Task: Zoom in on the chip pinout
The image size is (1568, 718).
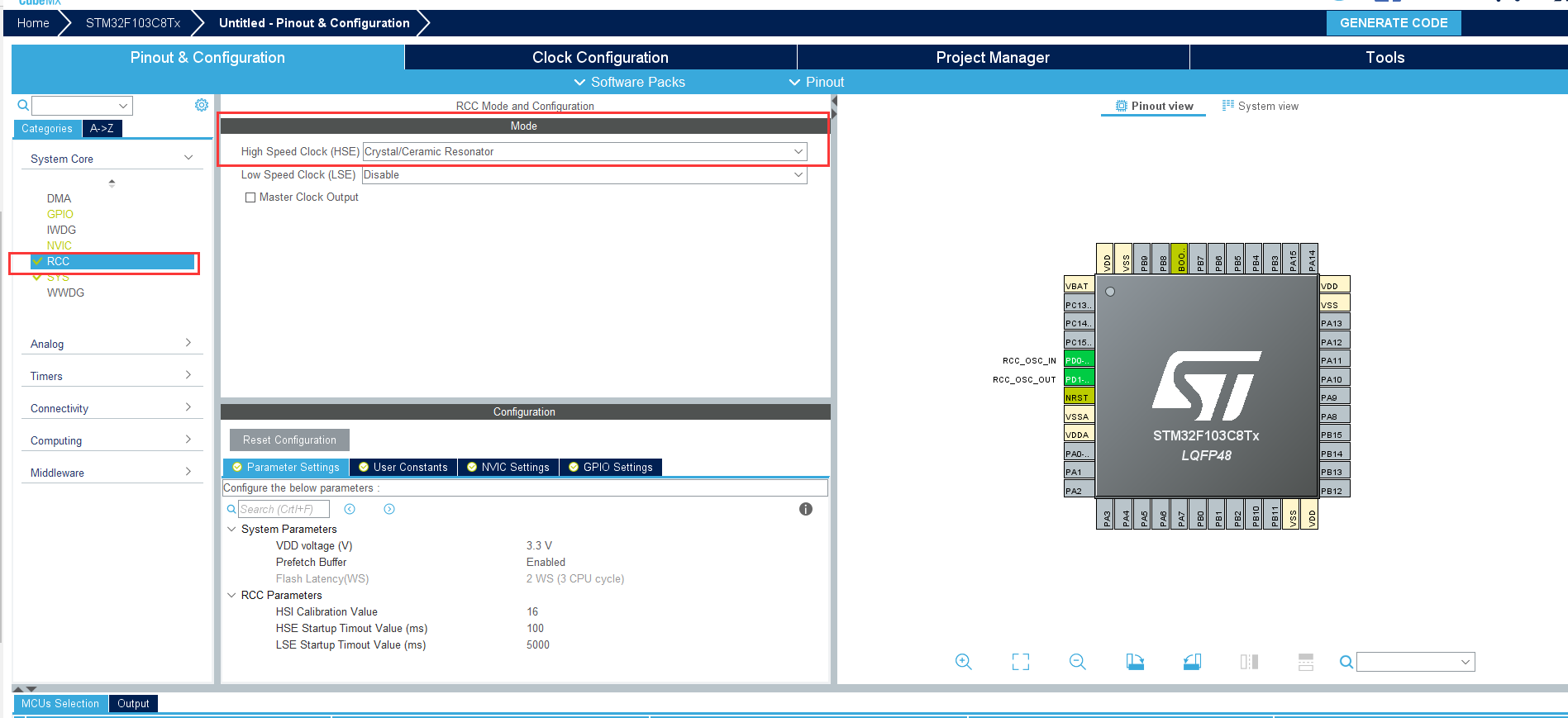Action: click(963, 662)
